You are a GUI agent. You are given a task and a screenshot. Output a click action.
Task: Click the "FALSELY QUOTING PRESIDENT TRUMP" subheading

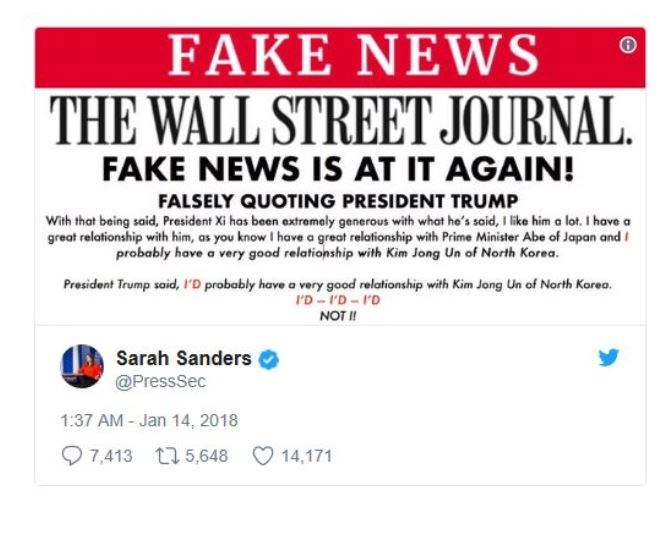pyautogui.click(x=339, y=200)
